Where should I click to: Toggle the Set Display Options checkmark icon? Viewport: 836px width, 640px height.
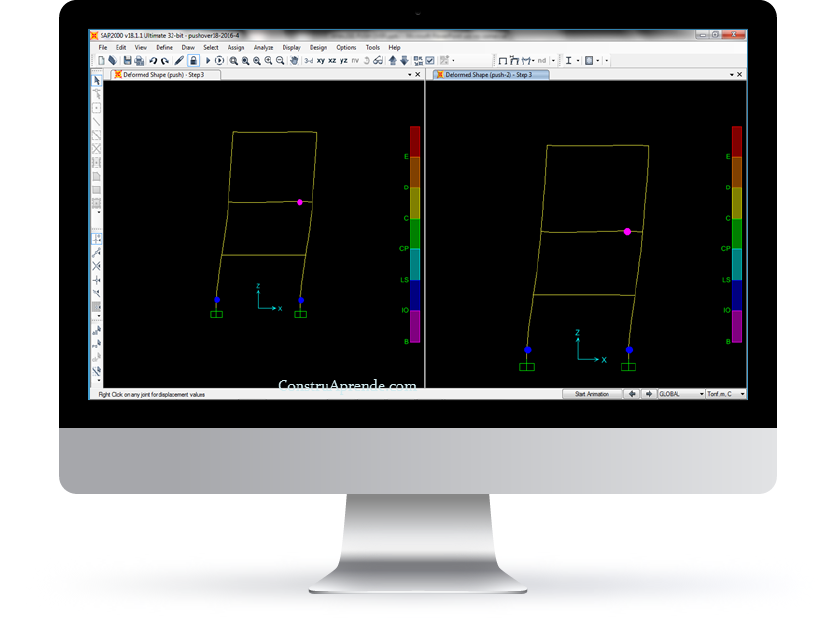430,61
